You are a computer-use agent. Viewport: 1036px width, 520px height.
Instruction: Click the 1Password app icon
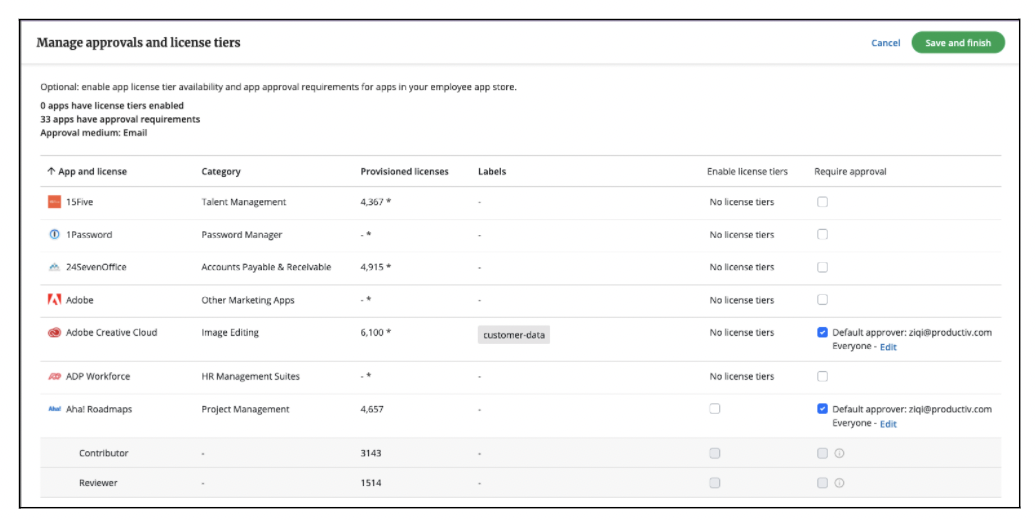[54, 235]
